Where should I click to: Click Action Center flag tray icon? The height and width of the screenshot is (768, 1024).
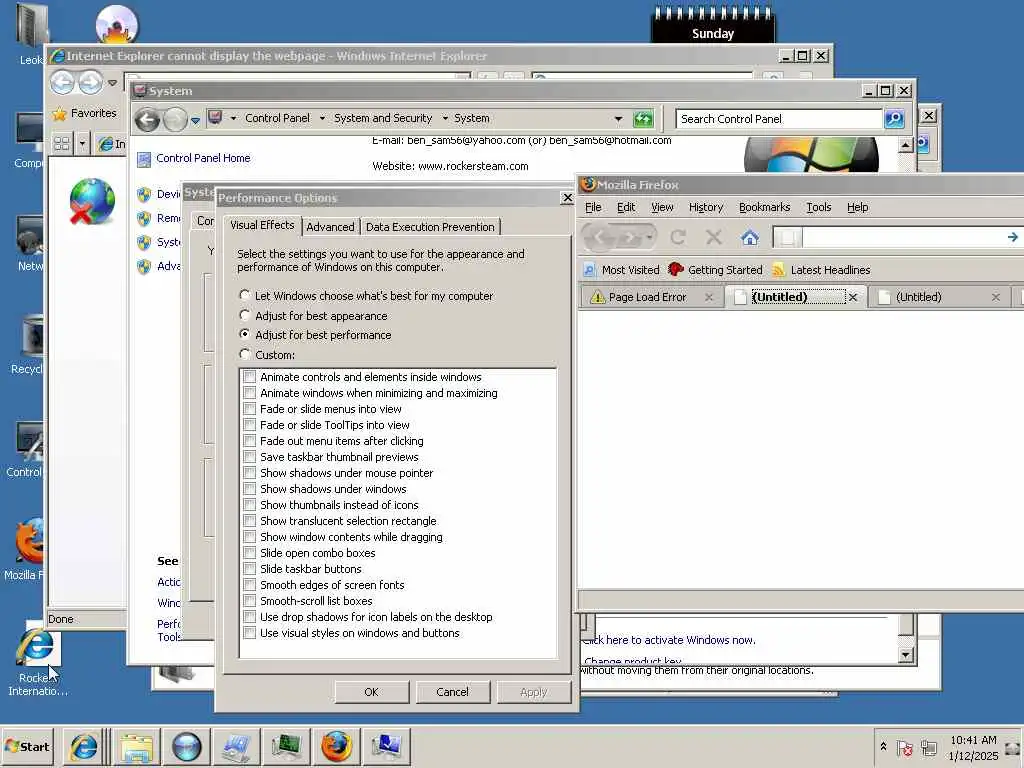(x=904, y=748)
